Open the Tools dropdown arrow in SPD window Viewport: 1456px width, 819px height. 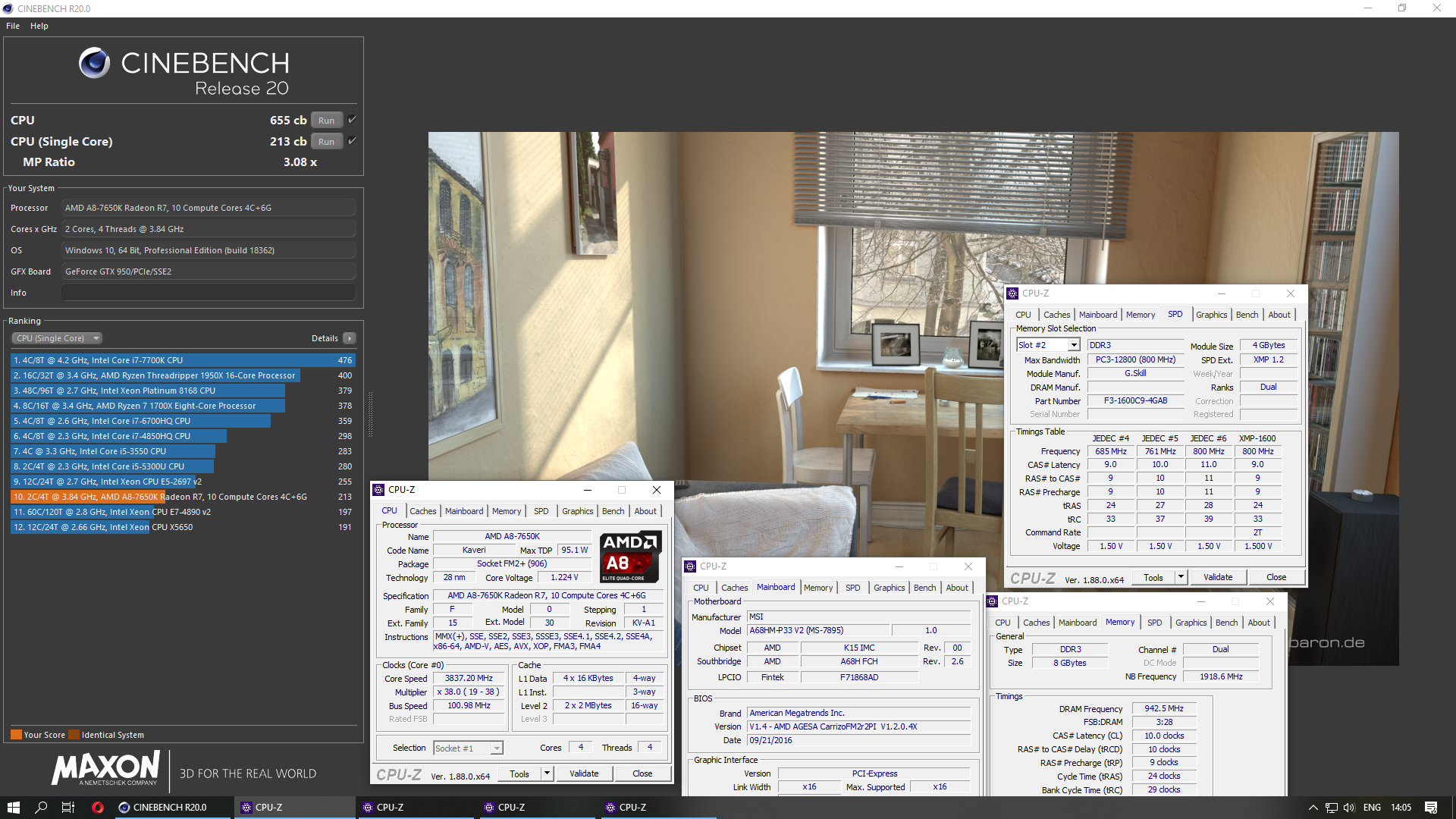pyautogui.click(x=1181, y=577)
